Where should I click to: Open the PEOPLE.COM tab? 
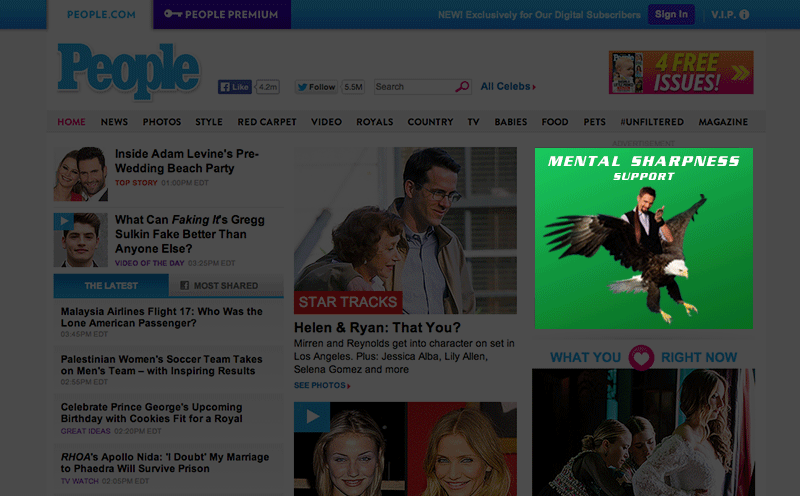pos(101,14)
